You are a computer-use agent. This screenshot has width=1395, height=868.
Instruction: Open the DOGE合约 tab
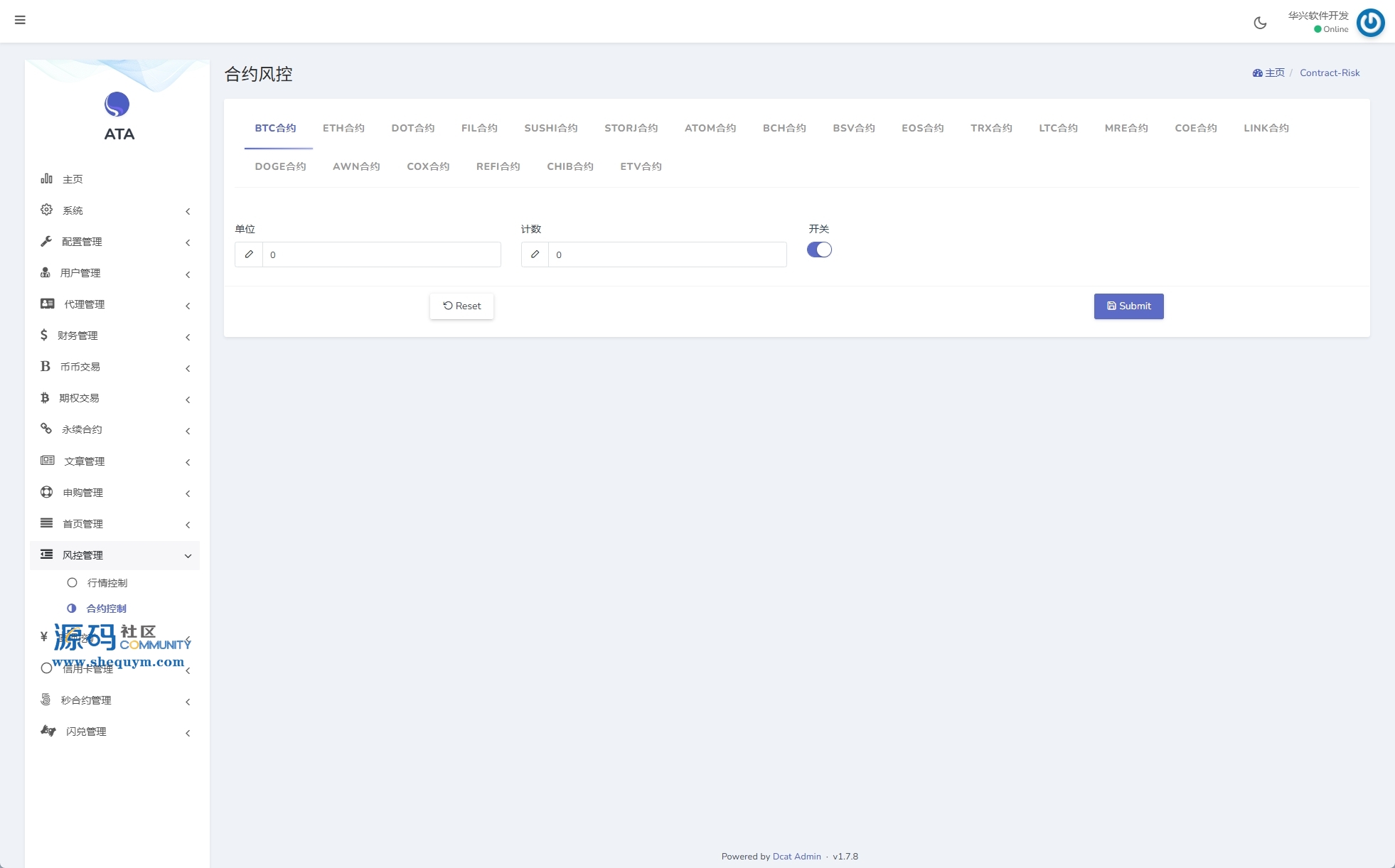(280, 166)
